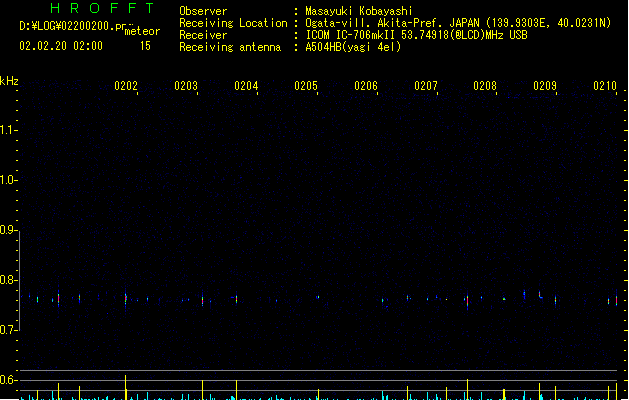The image size is (629, 400).
Task: Click the 0.8 kHz axis label
Action: click(8, 280)
